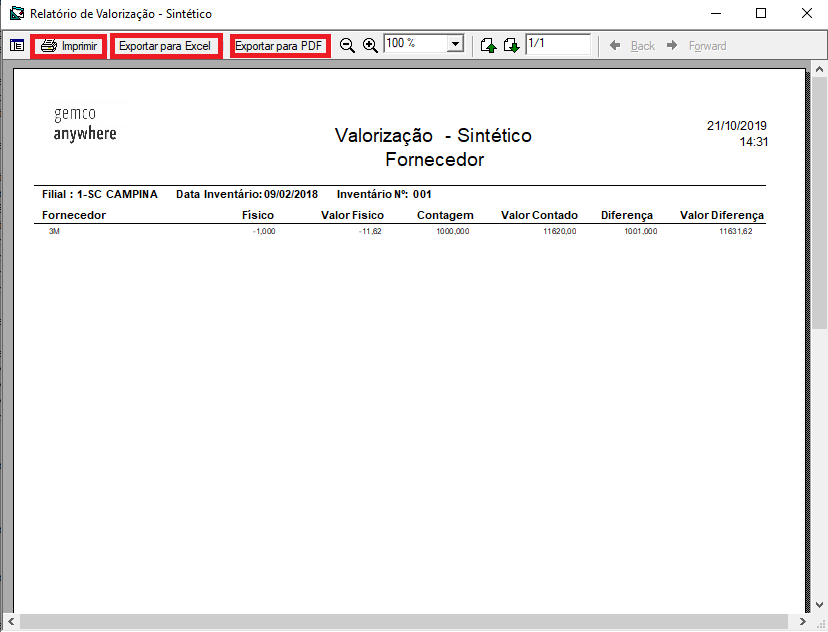The image size is (828, 632).
Task: Navigate Forward in report history
Action: tap(697, 46)
